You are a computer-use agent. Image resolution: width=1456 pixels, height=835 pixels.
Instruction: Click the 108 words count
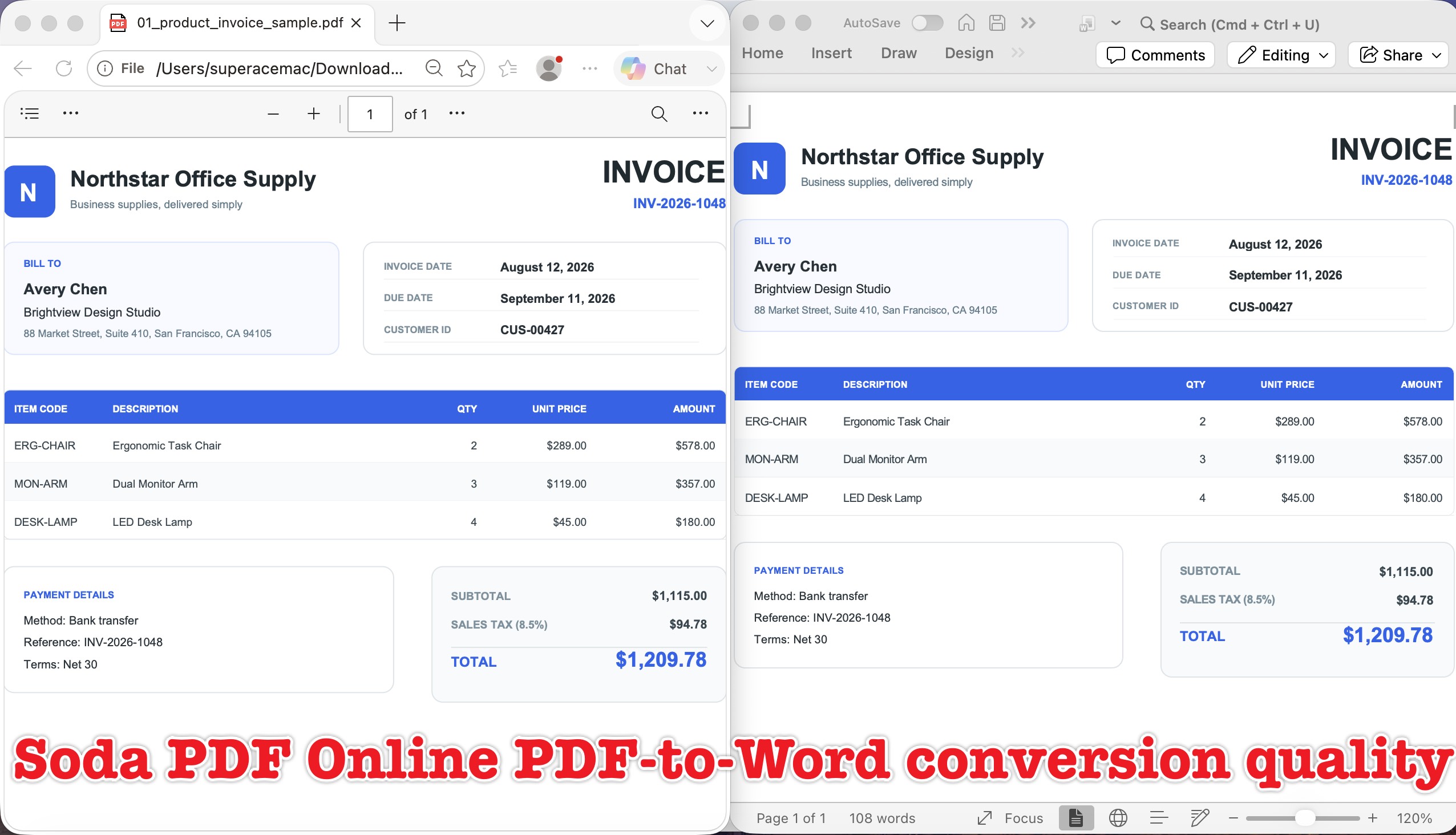tap(881, 818)
